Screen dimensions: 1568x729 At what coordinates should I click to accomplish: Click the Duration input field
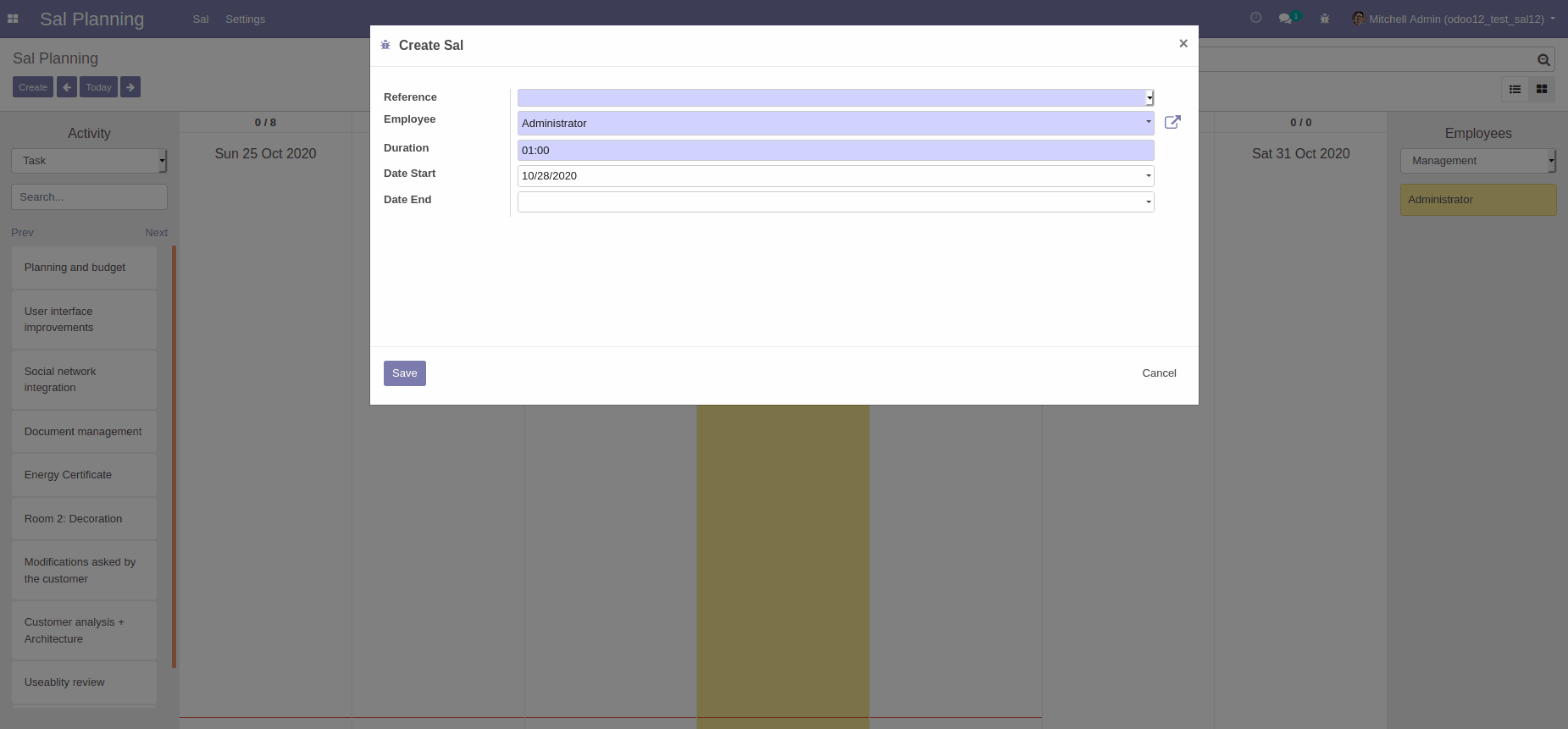834,151
